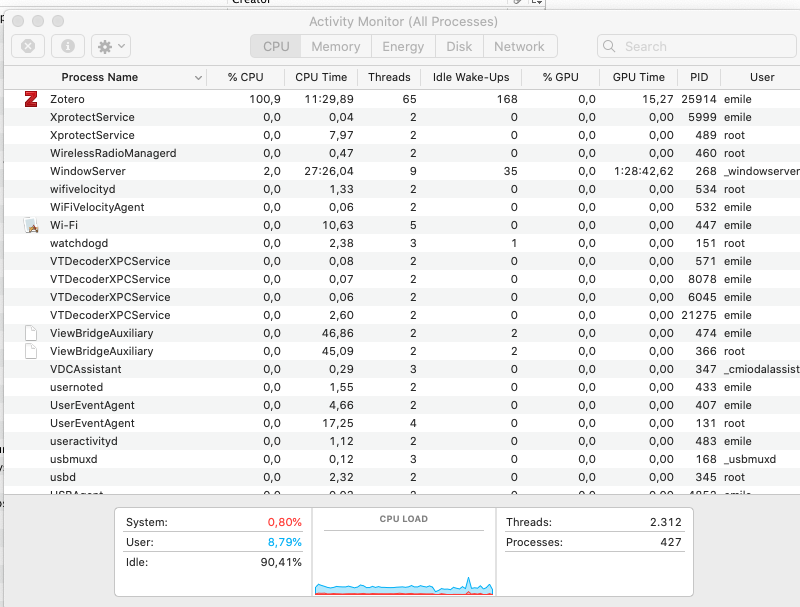Image resolution: width=800 pixels, height=607 pixels.
Task: Select VTDecoderXPCService with PID 6045
Action: [402, 297]
